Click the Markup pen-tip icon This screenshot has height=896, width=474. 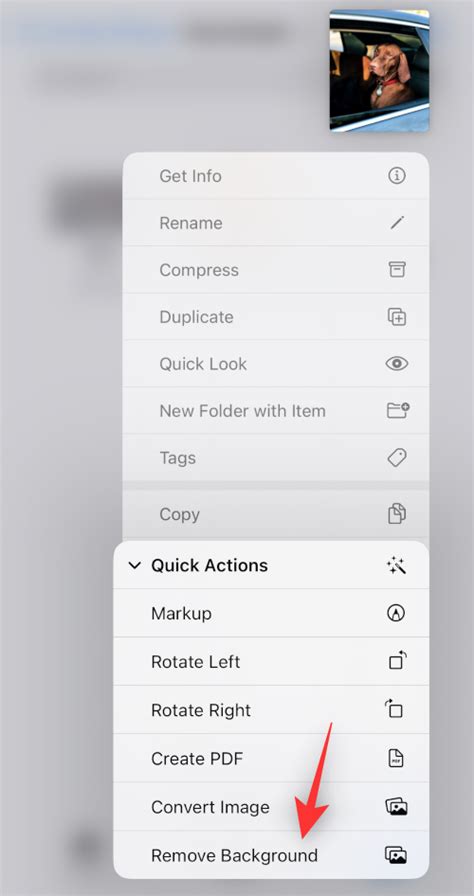click(x=396, y=613)
